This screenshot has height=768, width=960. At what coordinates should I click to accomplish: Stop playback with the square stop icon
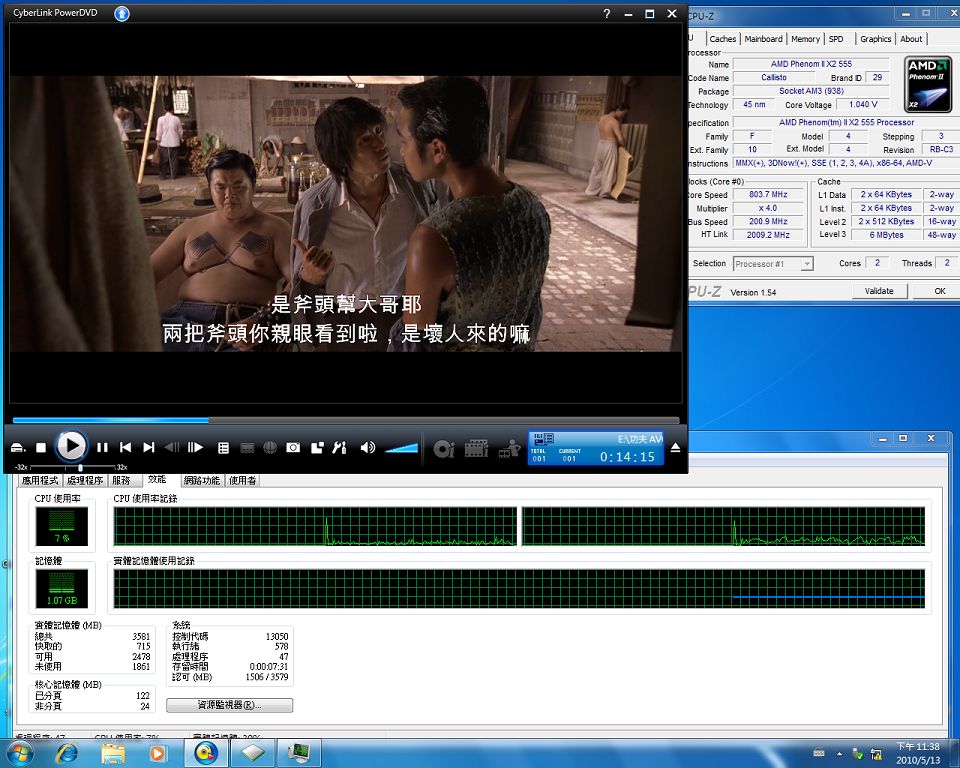pyautogui.click(x=41, y=448)
